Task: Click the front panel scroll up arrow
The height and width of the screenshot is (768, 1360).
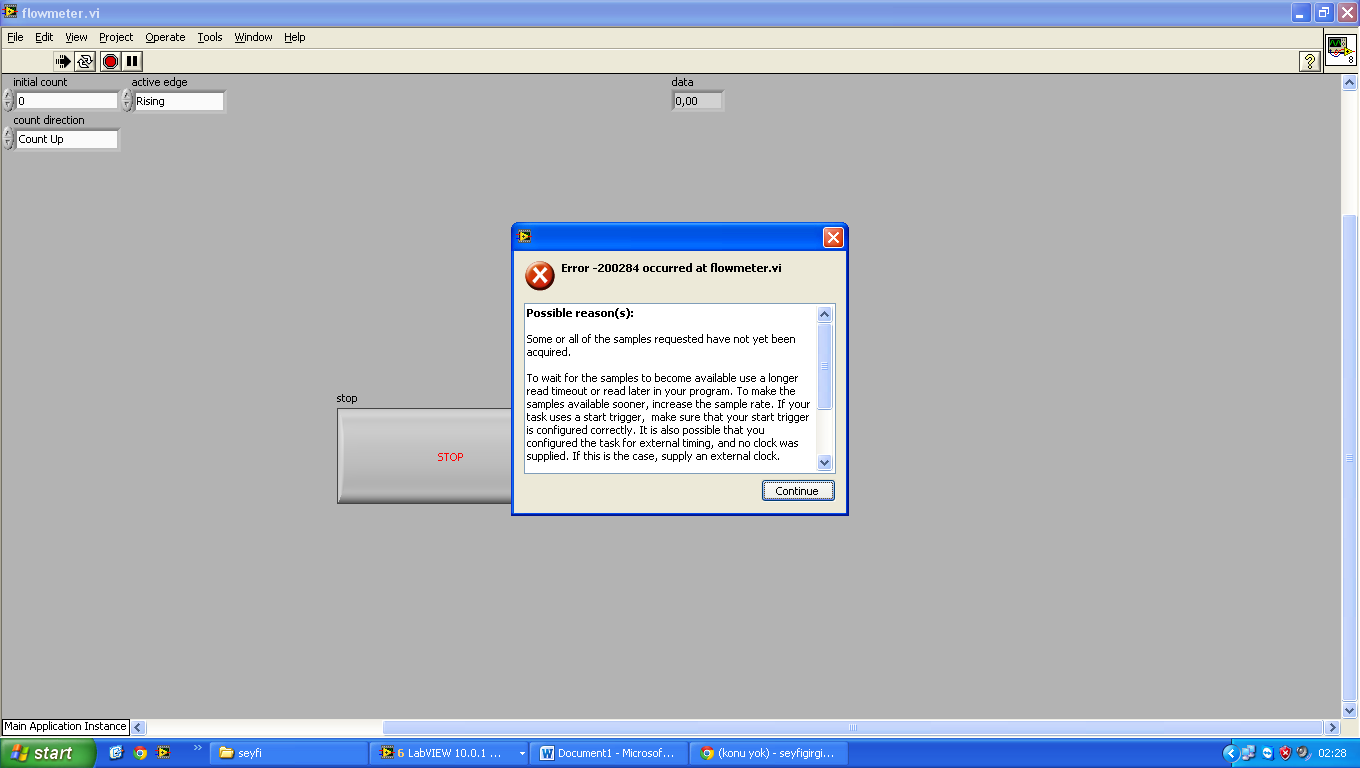Action: click(x=1350, y=82)
